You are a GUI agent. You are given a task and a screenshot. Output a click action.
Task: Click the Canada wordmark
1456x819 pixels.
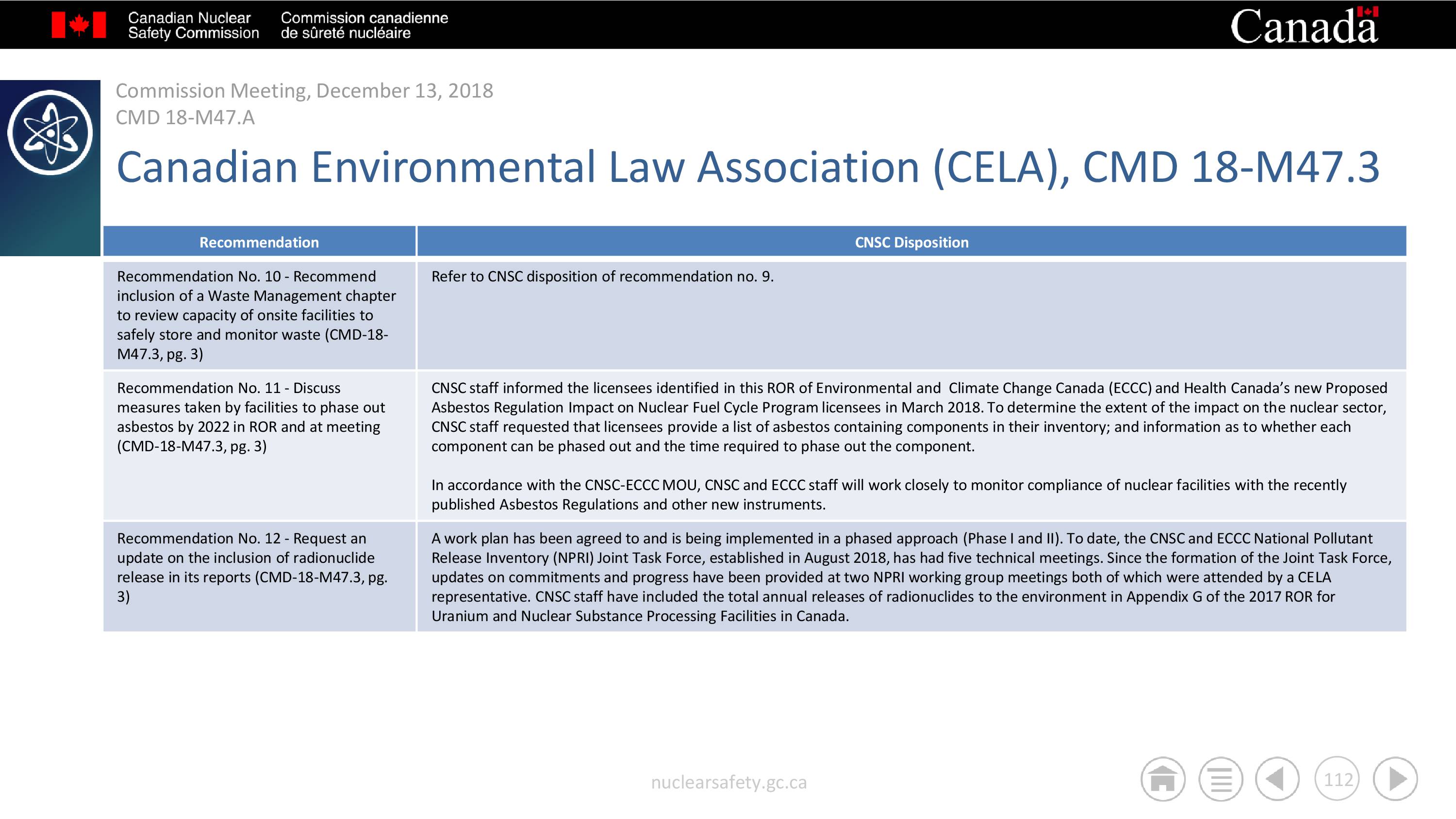[x=1305, y=25]
